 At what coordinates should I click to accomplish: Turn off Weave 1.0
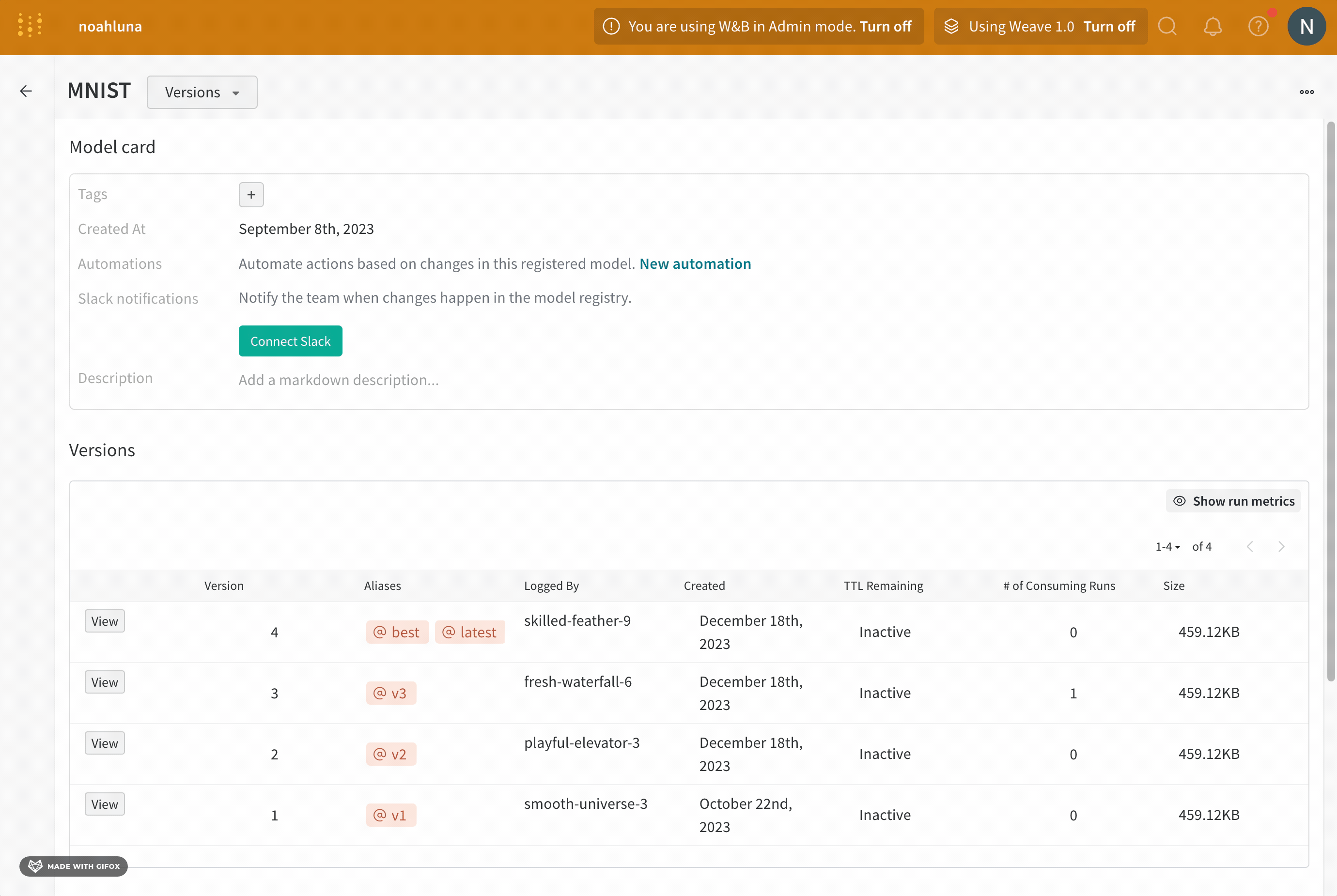(1109, 26)
